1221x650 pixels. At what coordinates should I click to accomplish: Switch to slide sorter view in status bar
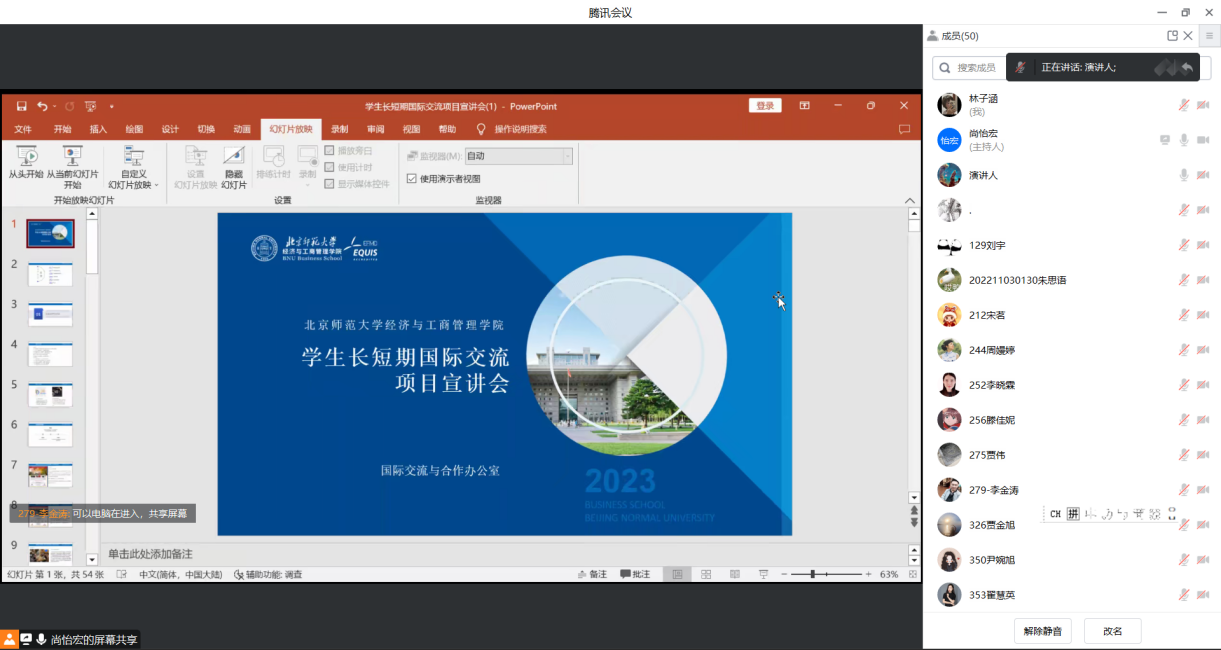(706, 575)
